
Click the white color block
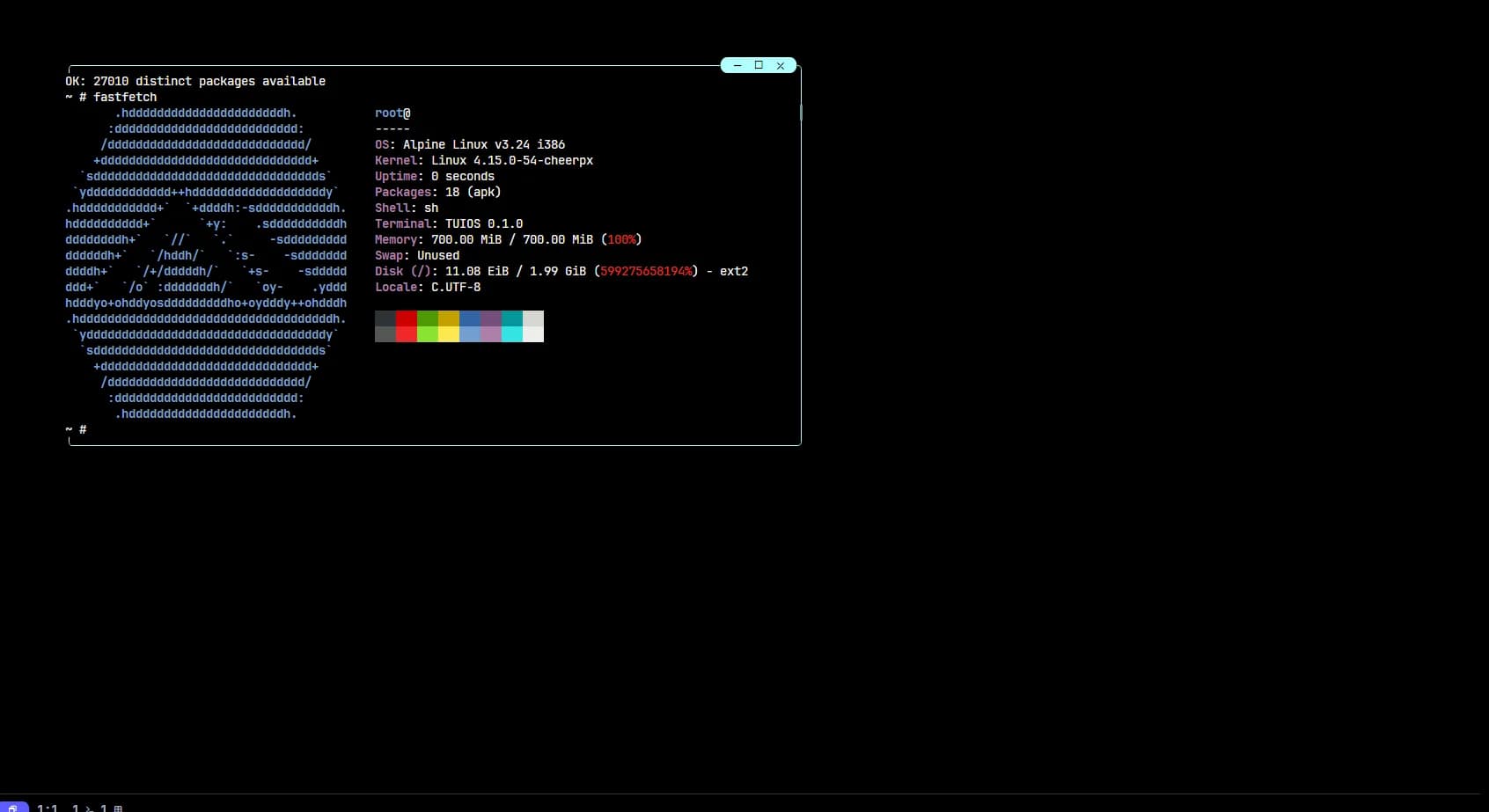tap(533, 334)
